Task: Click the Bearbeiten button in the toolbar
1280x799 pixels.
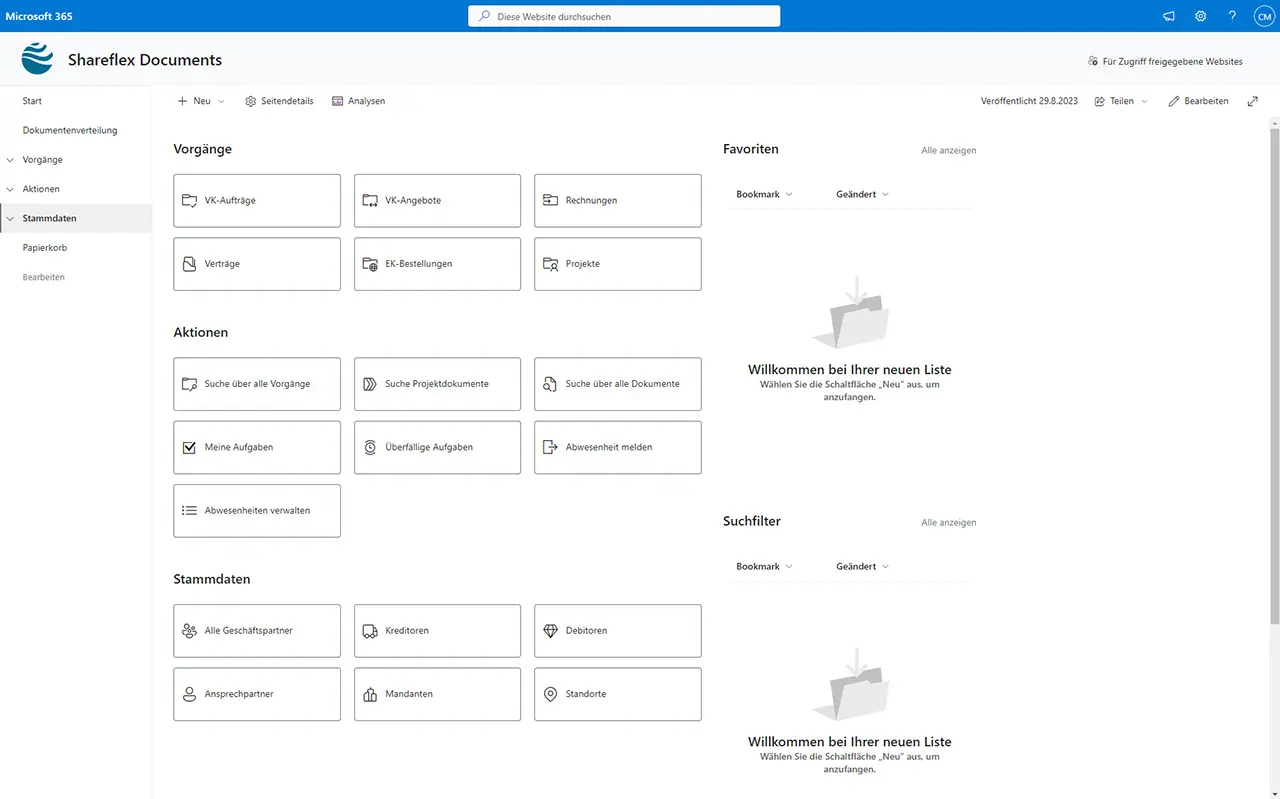Action: pyautogui.click(x=1198, y=101)
